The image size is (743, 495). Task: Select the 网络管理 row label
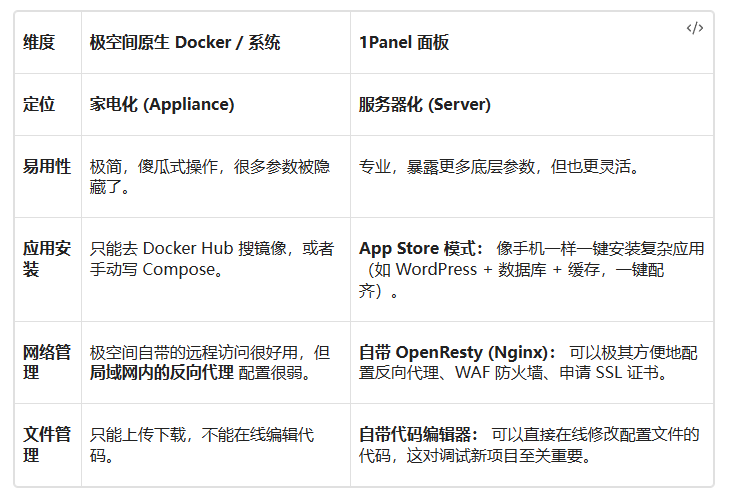click(x=47, y=362)
